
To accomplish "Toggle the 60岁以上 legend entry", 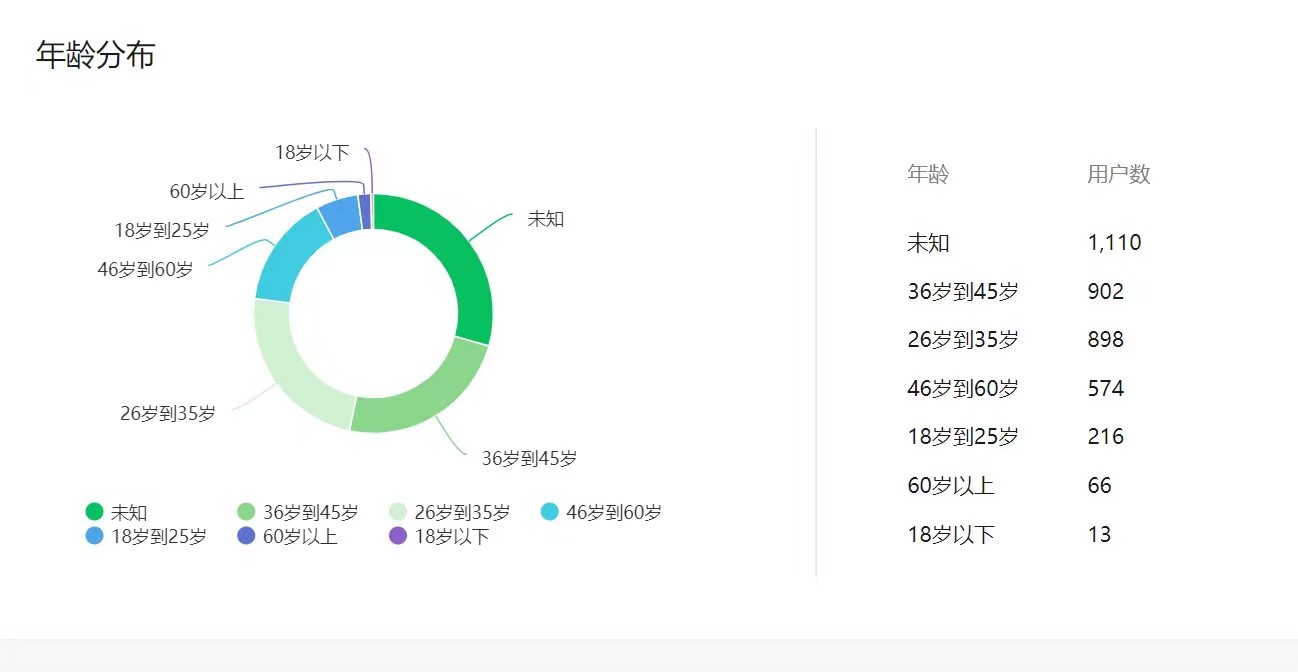I will tap(288, 537).
